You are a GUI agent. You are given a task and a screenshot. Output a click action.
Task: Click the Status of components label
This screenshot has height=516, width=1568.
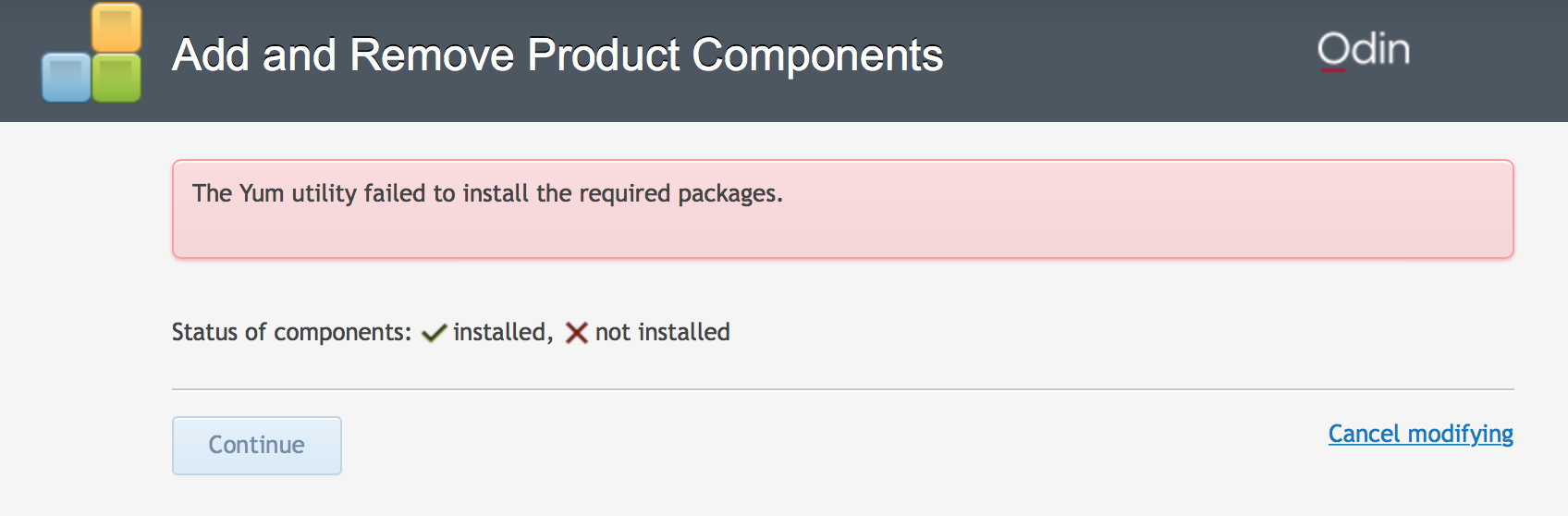[x=291, y=332]
